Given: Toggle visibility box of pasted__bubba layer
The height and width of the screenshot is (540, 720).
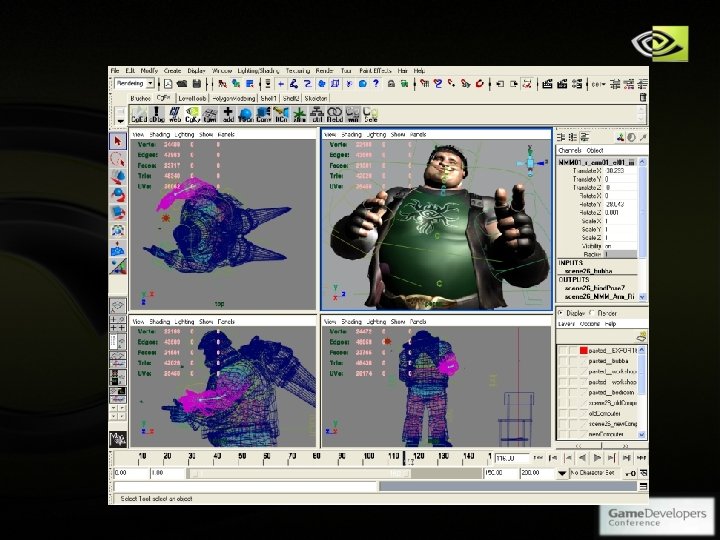Looking at the screenshot, I should 562,361.
